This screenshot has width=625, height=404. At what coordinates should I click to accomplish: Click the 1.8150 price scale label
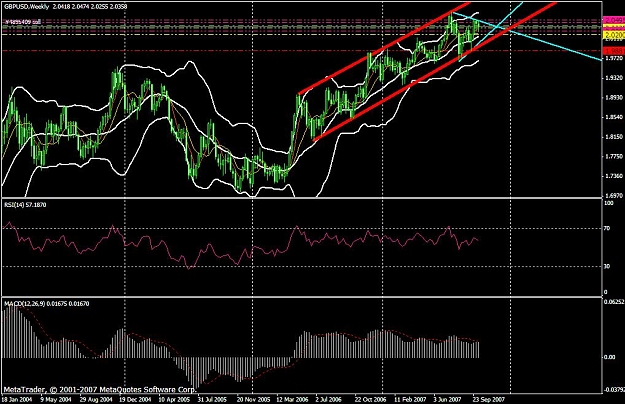[614, 137]
